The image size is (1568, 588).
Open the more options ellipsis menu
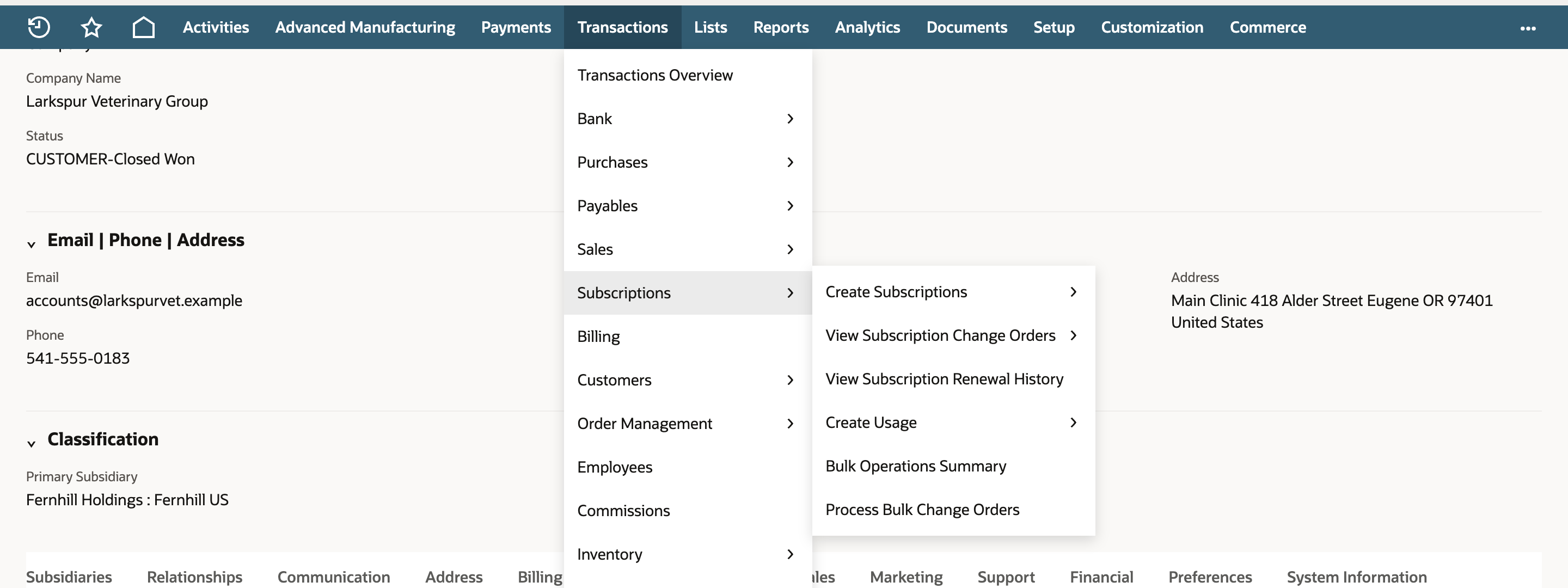1528,28
